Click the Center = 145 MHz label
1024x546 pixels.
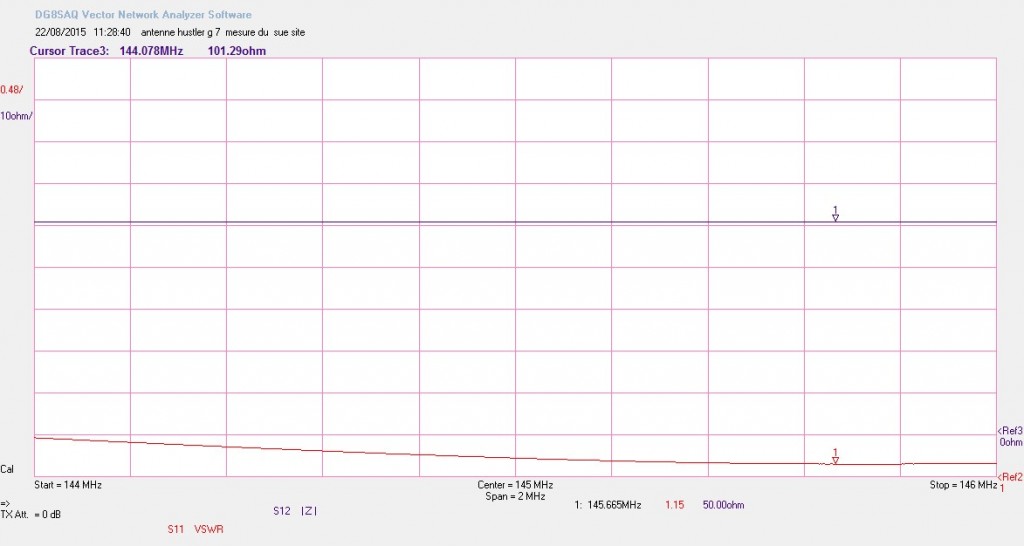click(x=515, y=485)
